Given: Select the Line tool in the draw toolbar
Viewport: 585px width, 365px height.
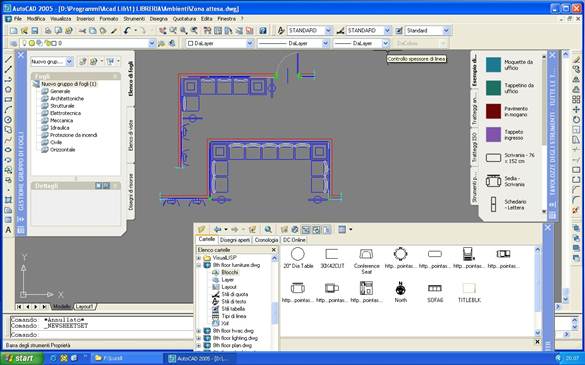Looking at the screenshot, I should pyautogui.click(x=8, y=60).
